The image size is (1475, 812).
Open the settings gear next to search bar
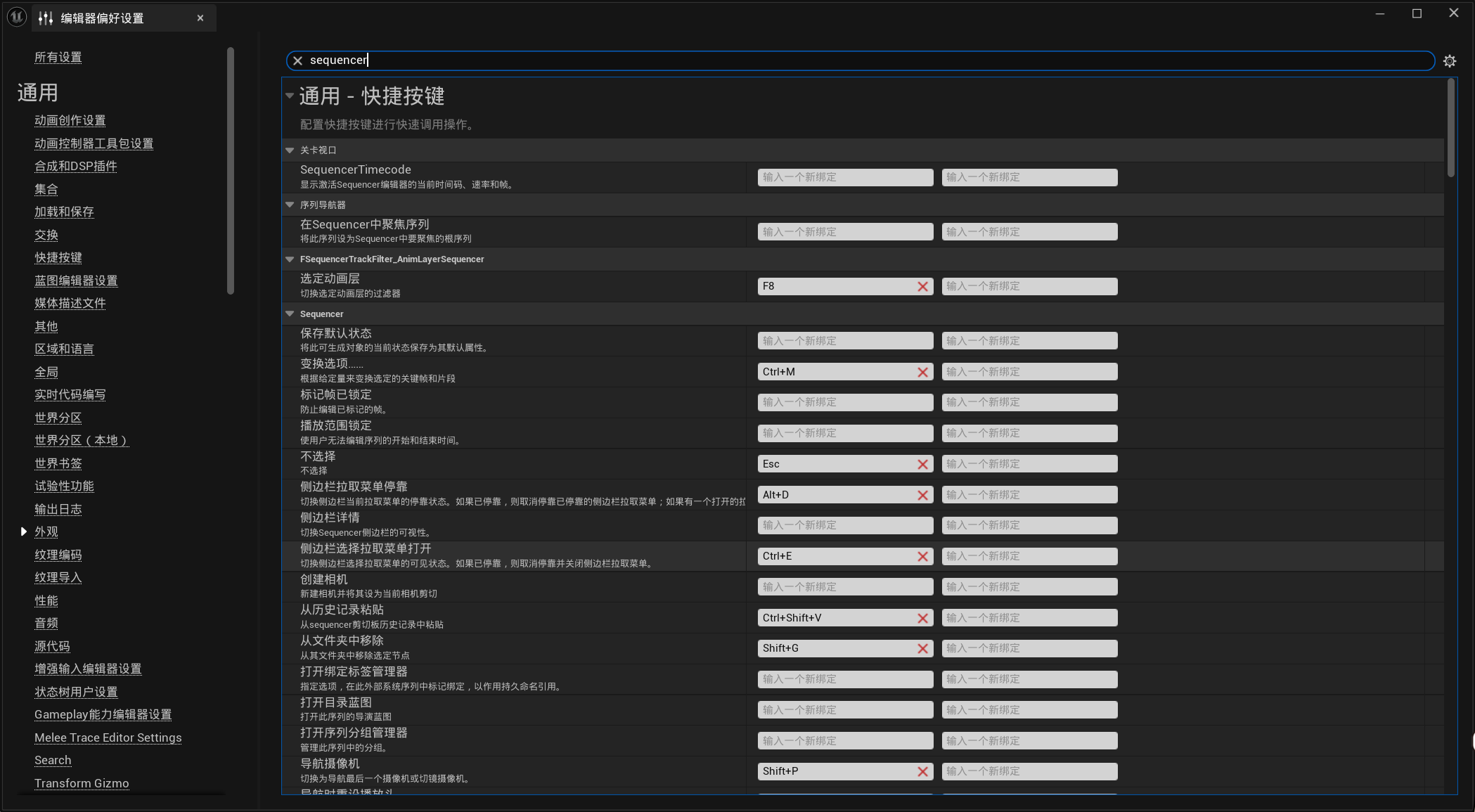pyautogui.click(x=1449, y=61)
